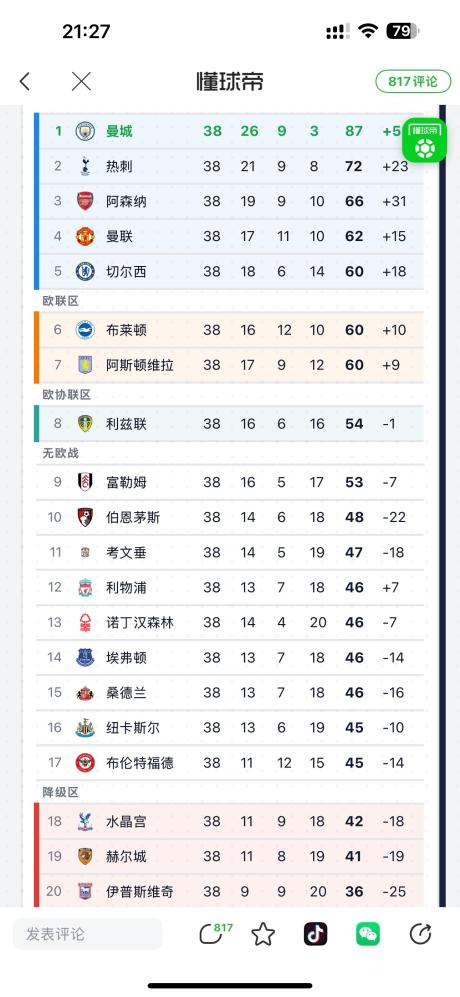Select the 水晶宫 row in relegation zone

(229, 821)
